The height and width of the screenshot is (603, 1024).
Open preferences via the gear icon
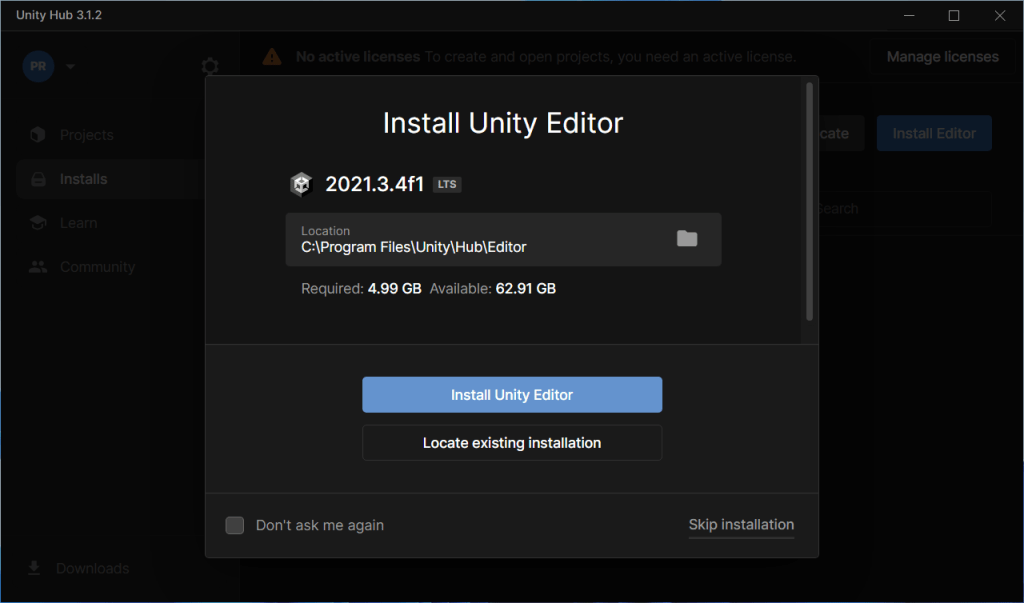(x=209, y=66)
